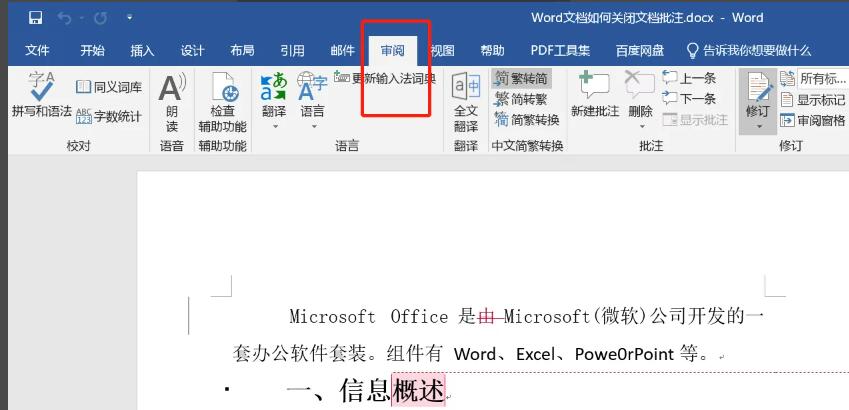This screenshot has height=410, width=849.
Task: Open the 所有标记 markup display dropdown
Action: click(822, 79)
